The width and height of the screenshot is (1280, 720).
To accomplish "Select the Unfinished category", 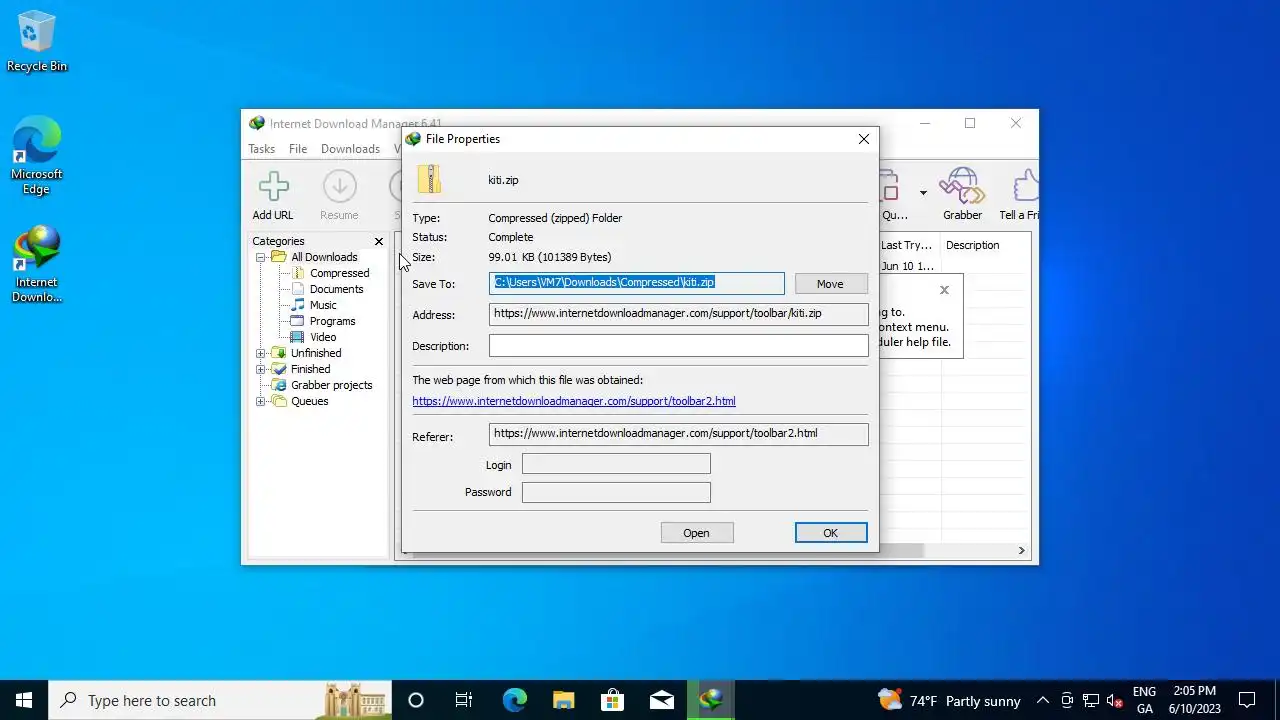I will (316, 353).
